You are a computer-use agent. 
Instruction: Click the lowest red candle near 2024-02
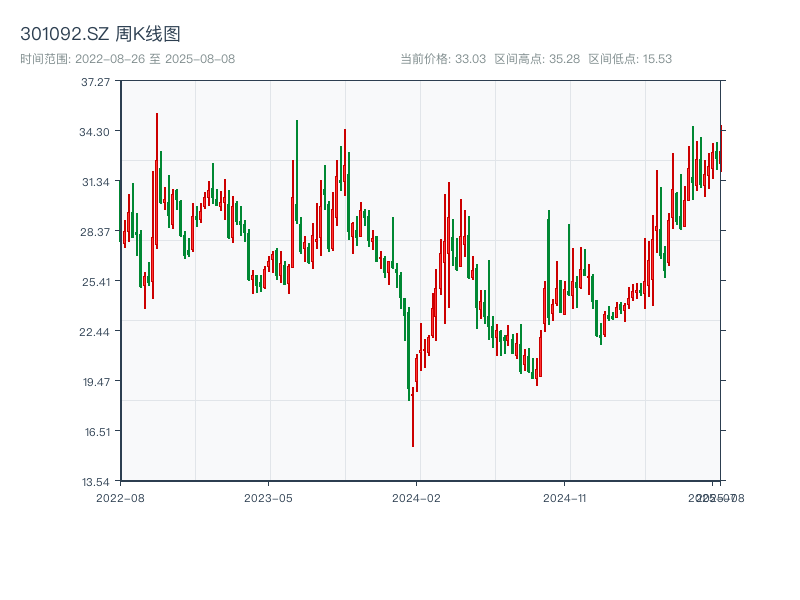413,417
